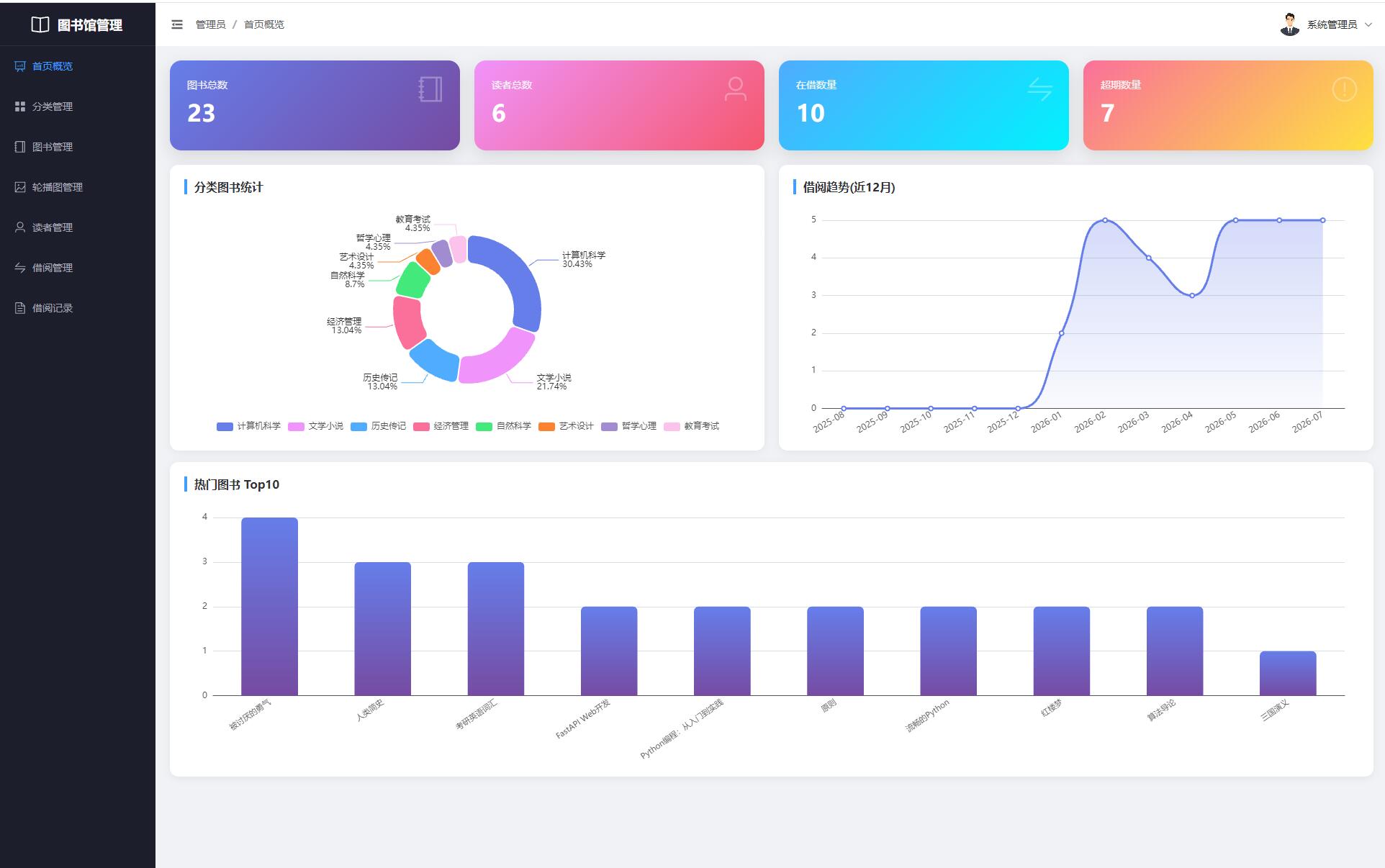Click the 考研英语词汇 bar in chart
This screenshot has width=1385, height=868.
tap(496, 629)
